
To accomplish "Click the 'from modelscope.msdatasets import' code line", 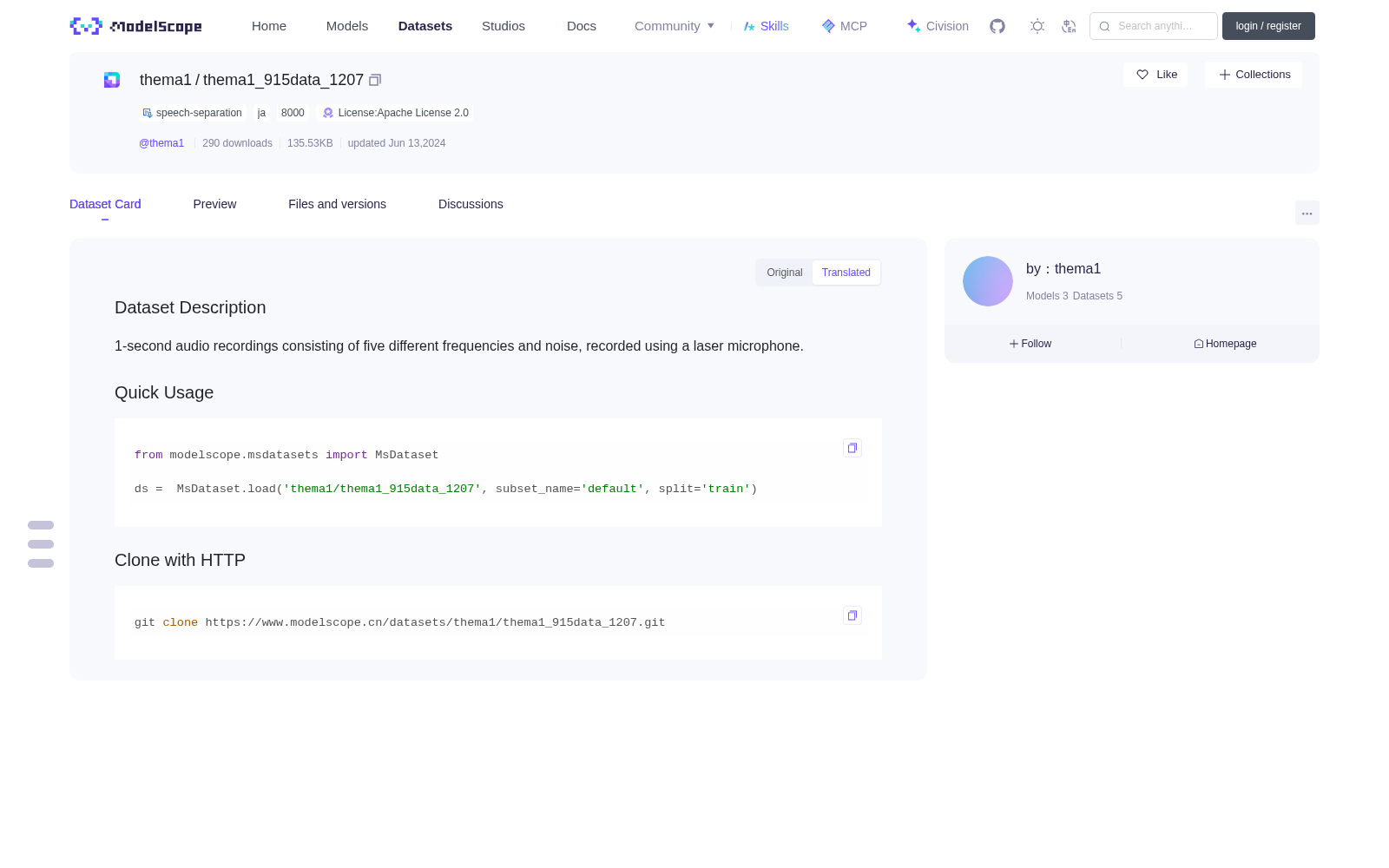I will [286, 455].
